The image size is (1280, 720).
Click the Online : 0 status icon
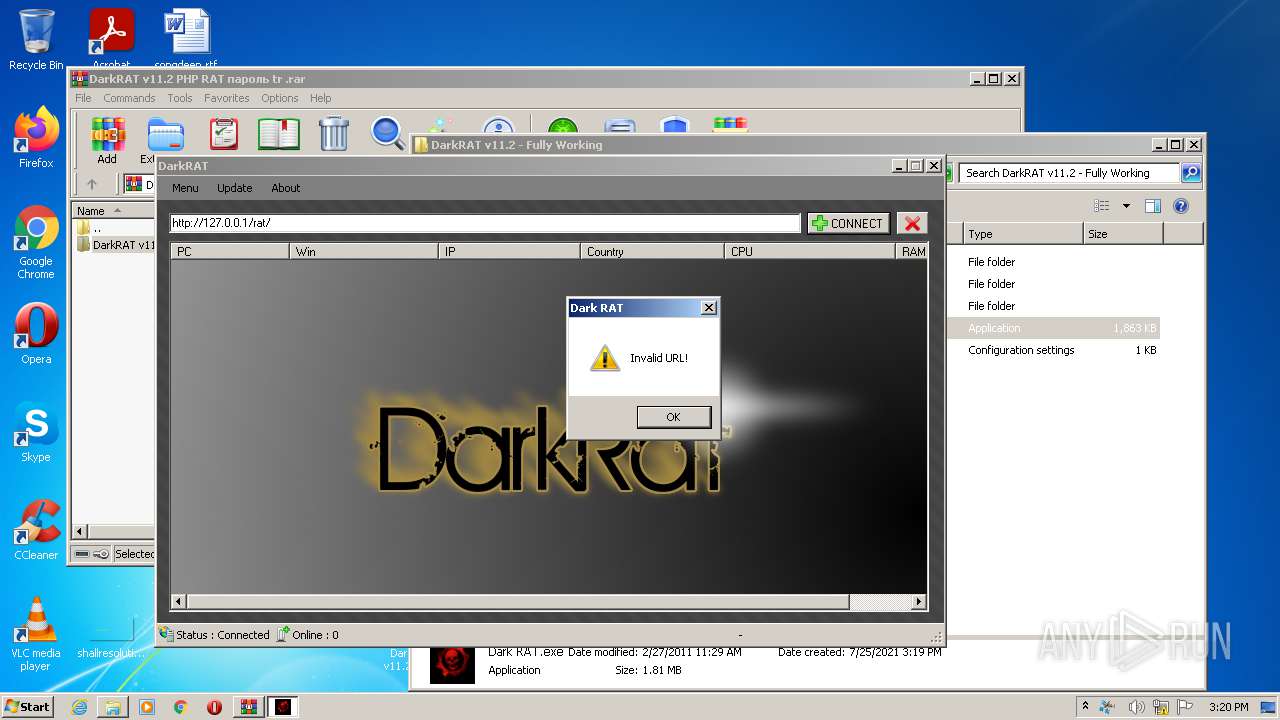[x=283, y=634]
